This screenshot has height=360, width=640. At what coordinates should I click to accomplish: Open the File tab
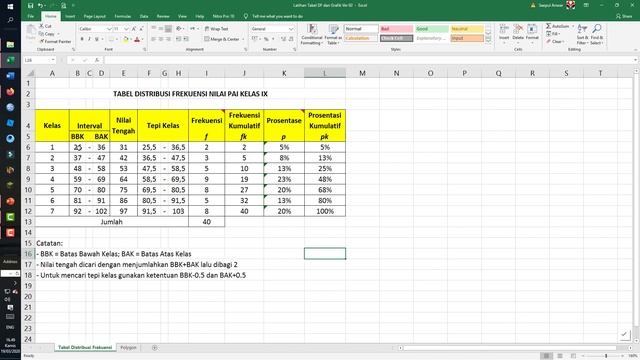[31, 16]
